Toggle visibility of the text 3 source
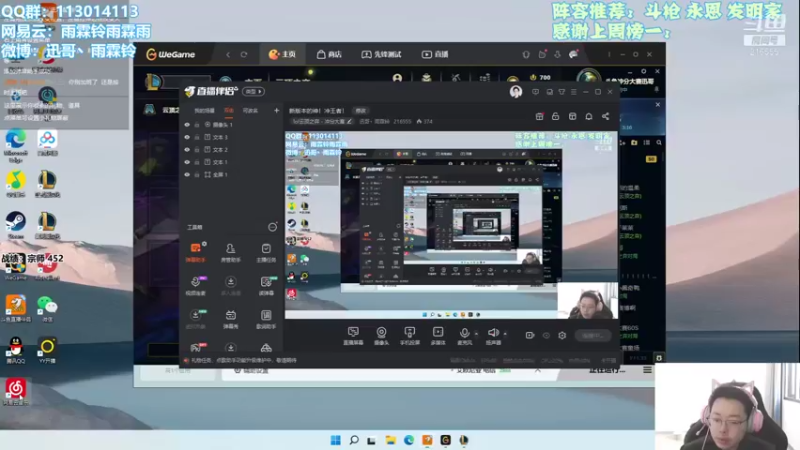Screen dimensions: 800x450 pos(187,137)
